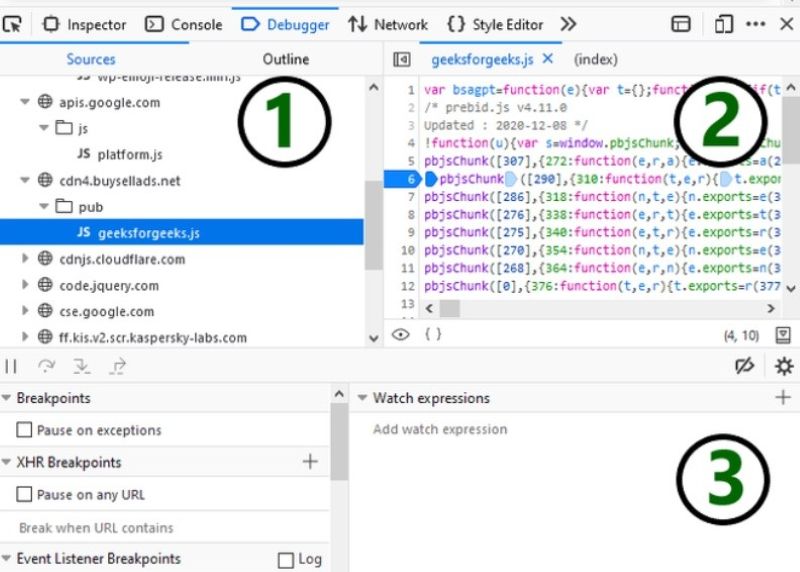
Task: Collapse the cdn4.buysellads.net node
Action: click(x=24, y=180)
